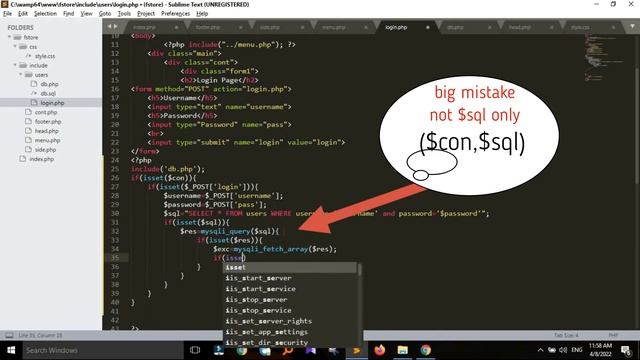640x360 pixels.
Task: Open side.php in the sidebar
Action: point(45,150)
